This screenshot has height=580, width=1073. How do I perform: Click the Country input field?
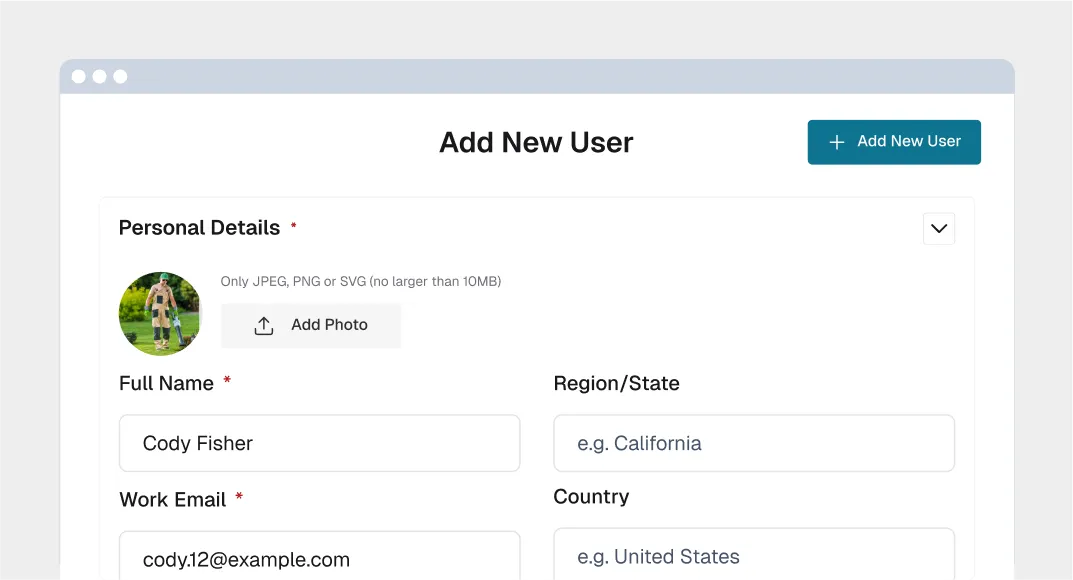tap(753, 556)
